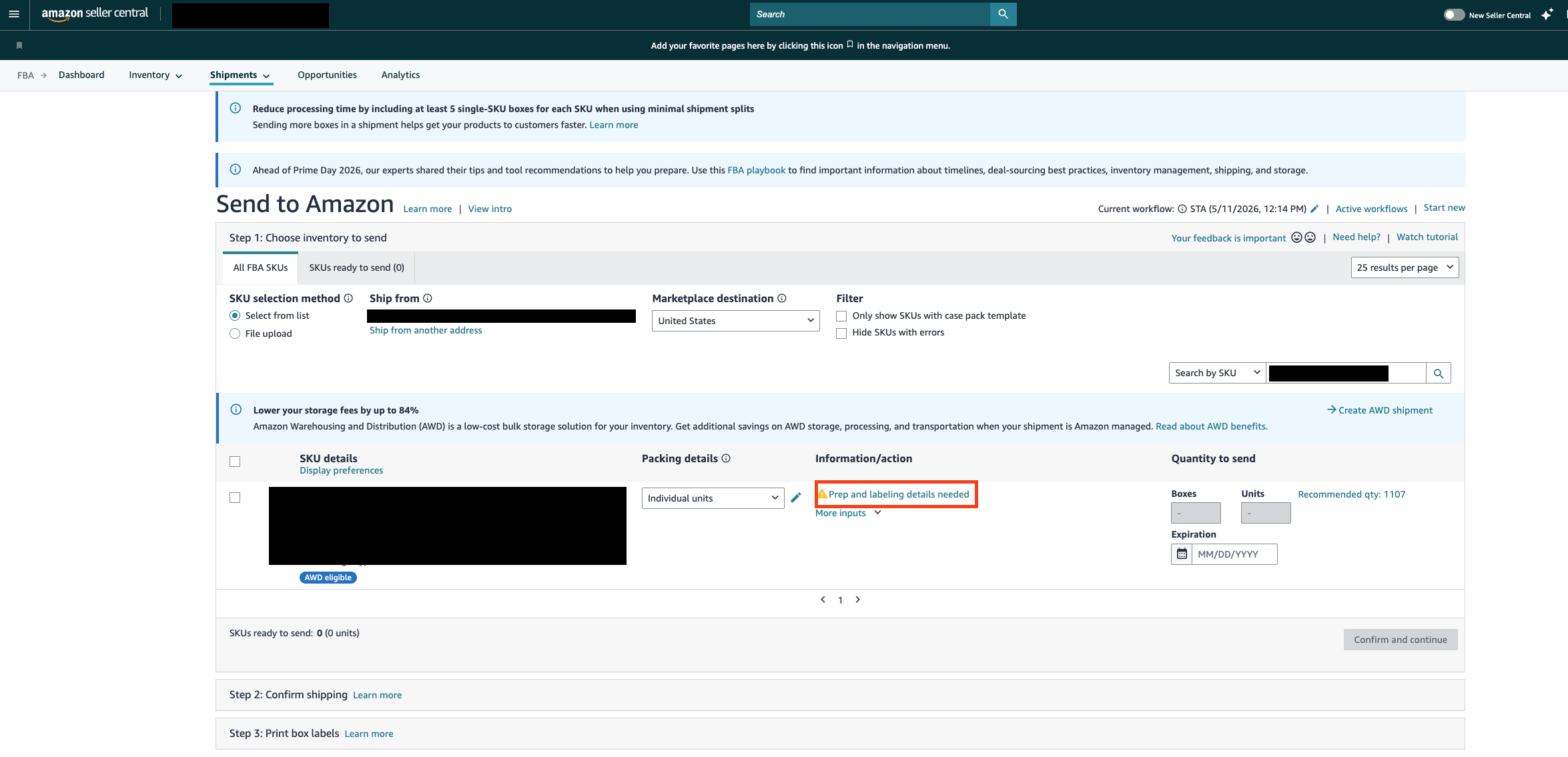Click the search magnifier button in header

point(1003,14)
